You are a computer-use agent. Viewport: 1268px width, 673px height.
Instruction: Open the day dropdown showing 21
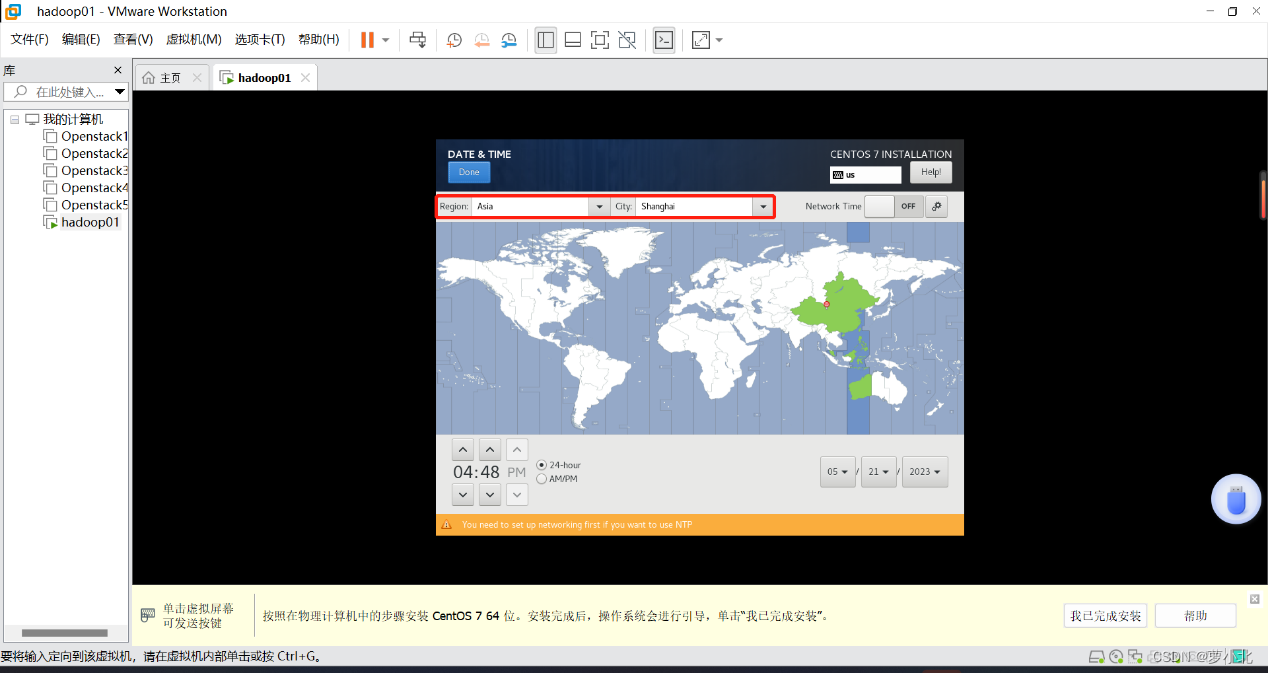879,472
